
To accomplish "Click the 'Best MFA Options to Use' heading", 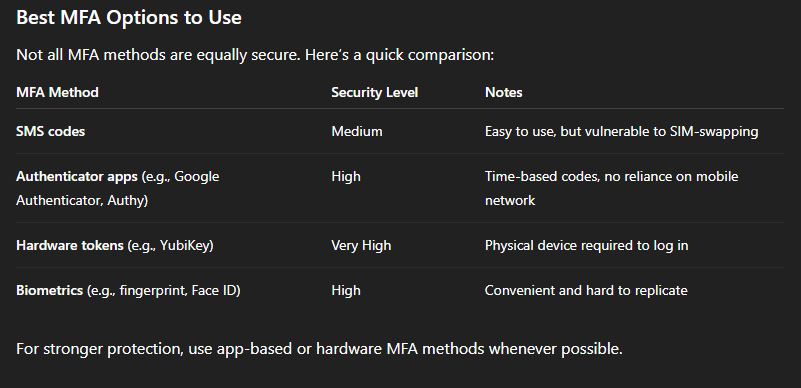I will click(129, 18).
